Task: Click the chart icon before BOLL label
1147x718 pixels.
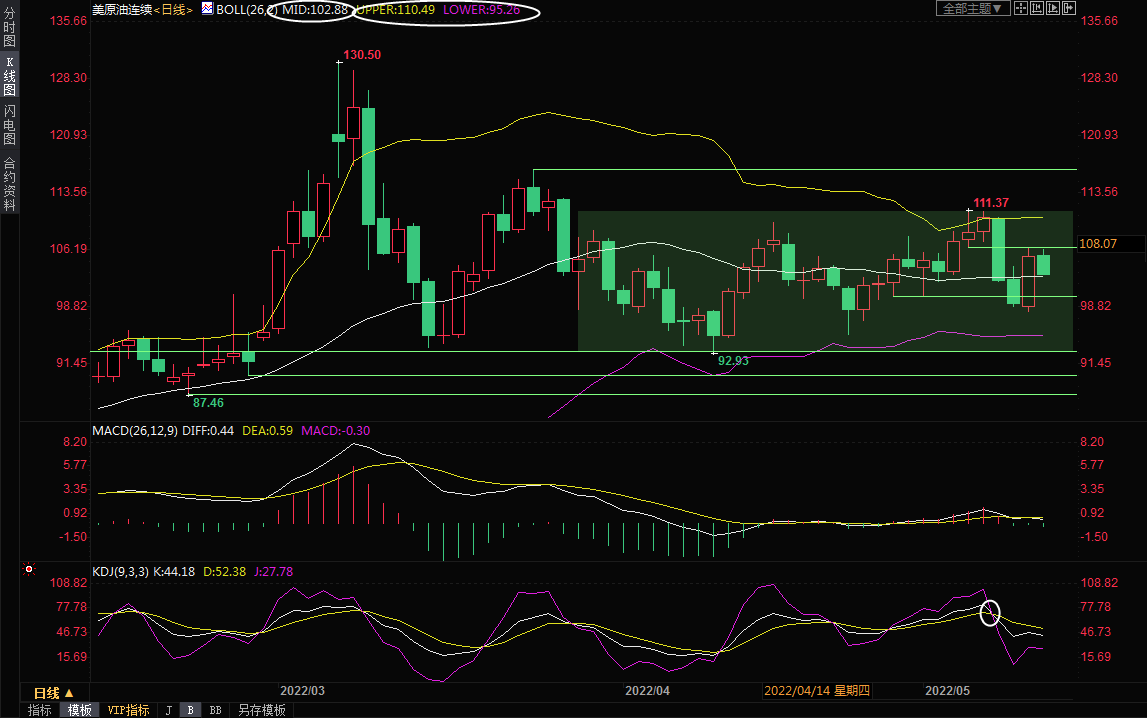Action: 206,8
